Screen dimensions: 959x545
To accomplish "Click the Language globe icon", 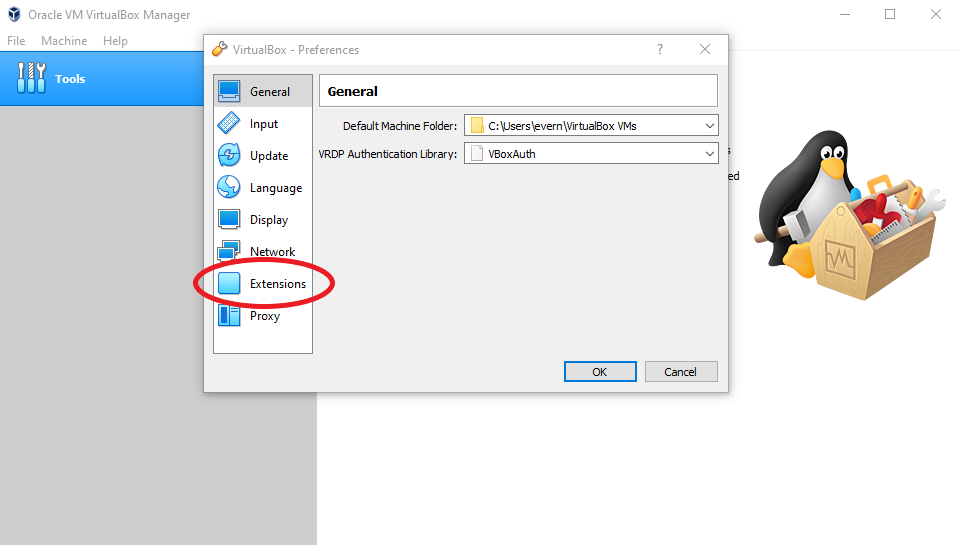I will point(229,187).
